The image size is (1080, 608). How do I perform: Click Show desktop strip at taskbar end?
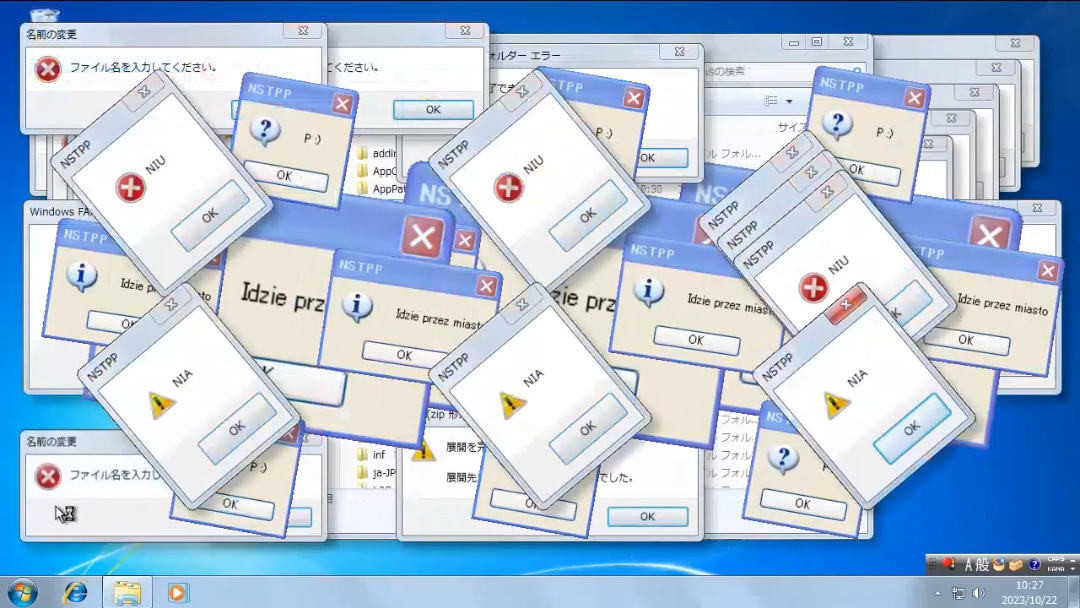[1074, 592]
